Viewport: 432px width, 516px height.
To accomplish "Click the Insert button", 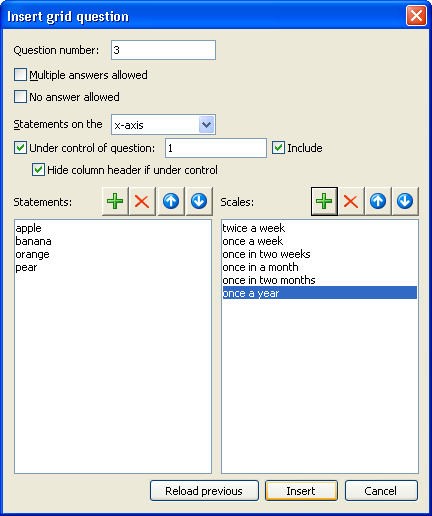I will click(301, 491).
